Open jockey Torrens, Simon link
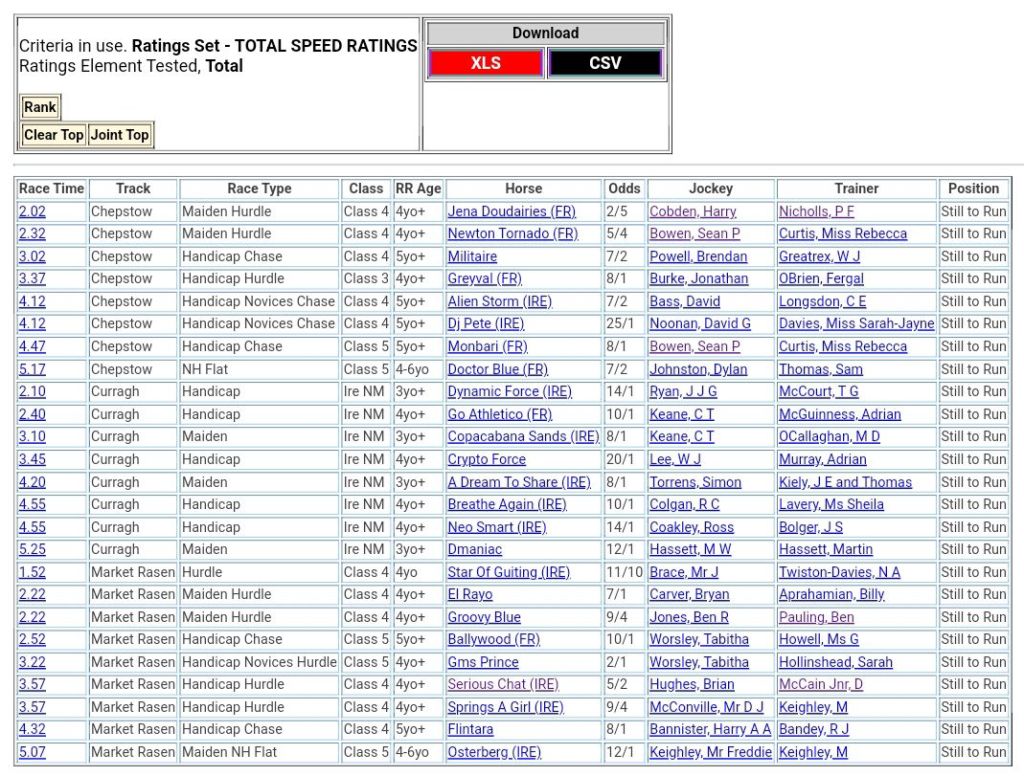Image resolution: width=1024 pixels, height=776 pixels. [695, 482]
